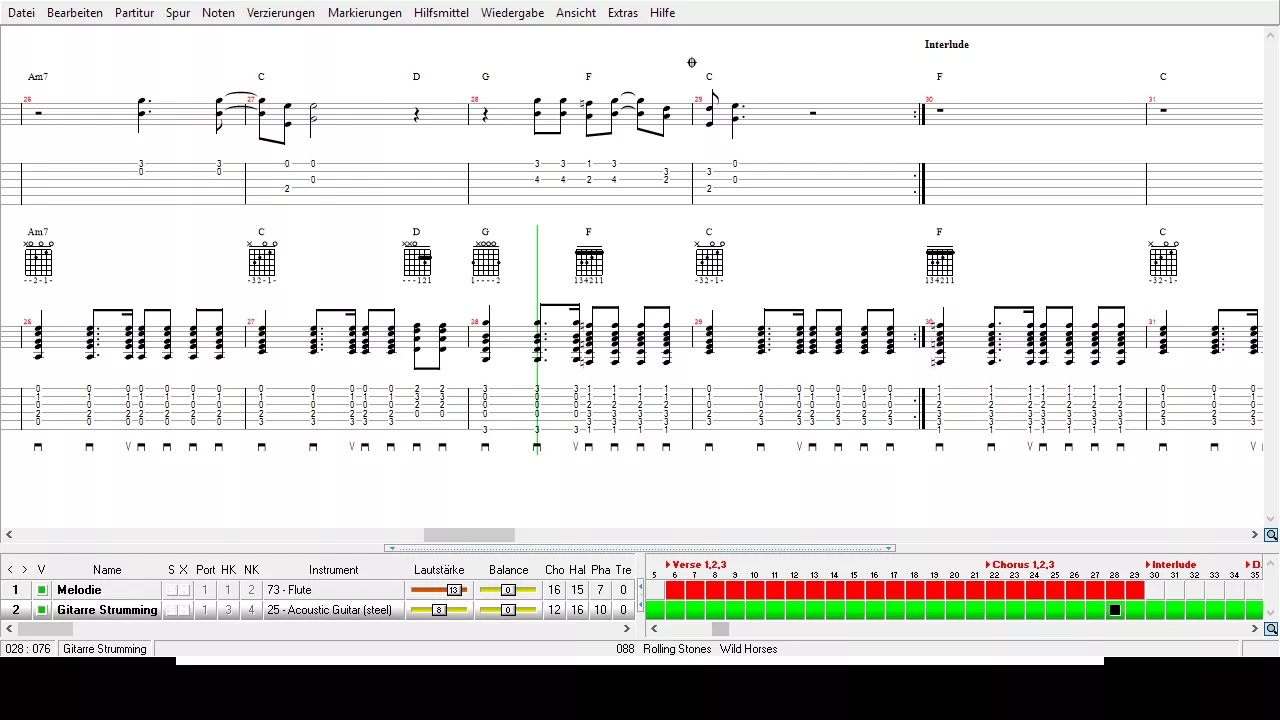This screenshot has height=720, width=1280.
Task: Click score scrollbar left arrow
Action: pyautogui.click(x=9, y=535)
